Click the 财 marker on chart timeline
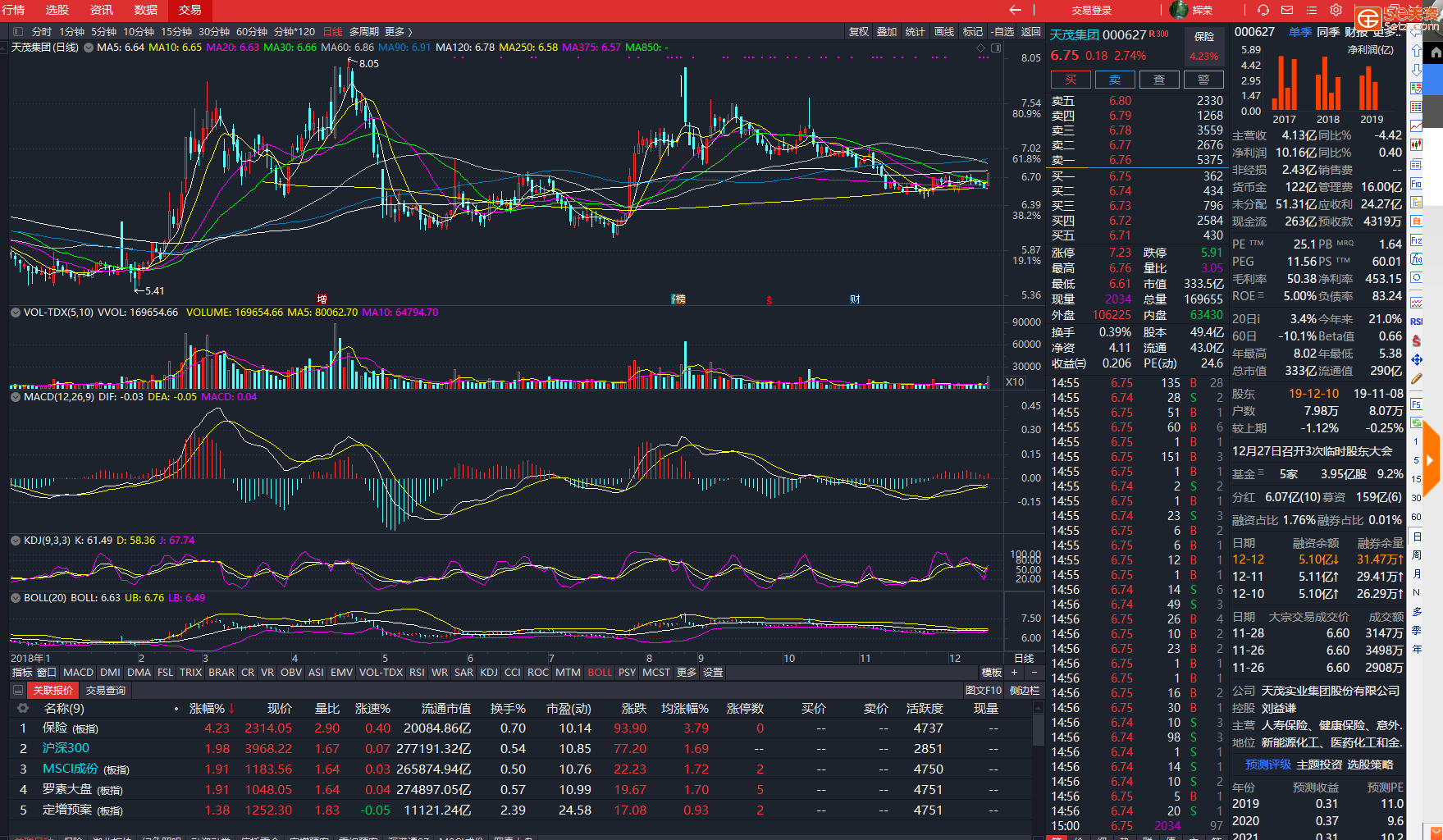1443x840 pixels. coord(855,299)
